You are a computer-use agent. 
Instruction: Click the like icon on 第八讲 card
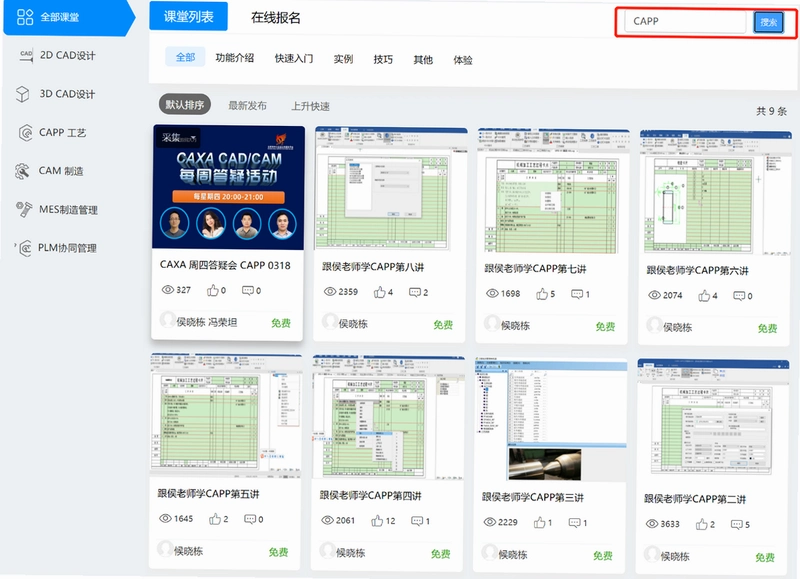coord(380,292)
